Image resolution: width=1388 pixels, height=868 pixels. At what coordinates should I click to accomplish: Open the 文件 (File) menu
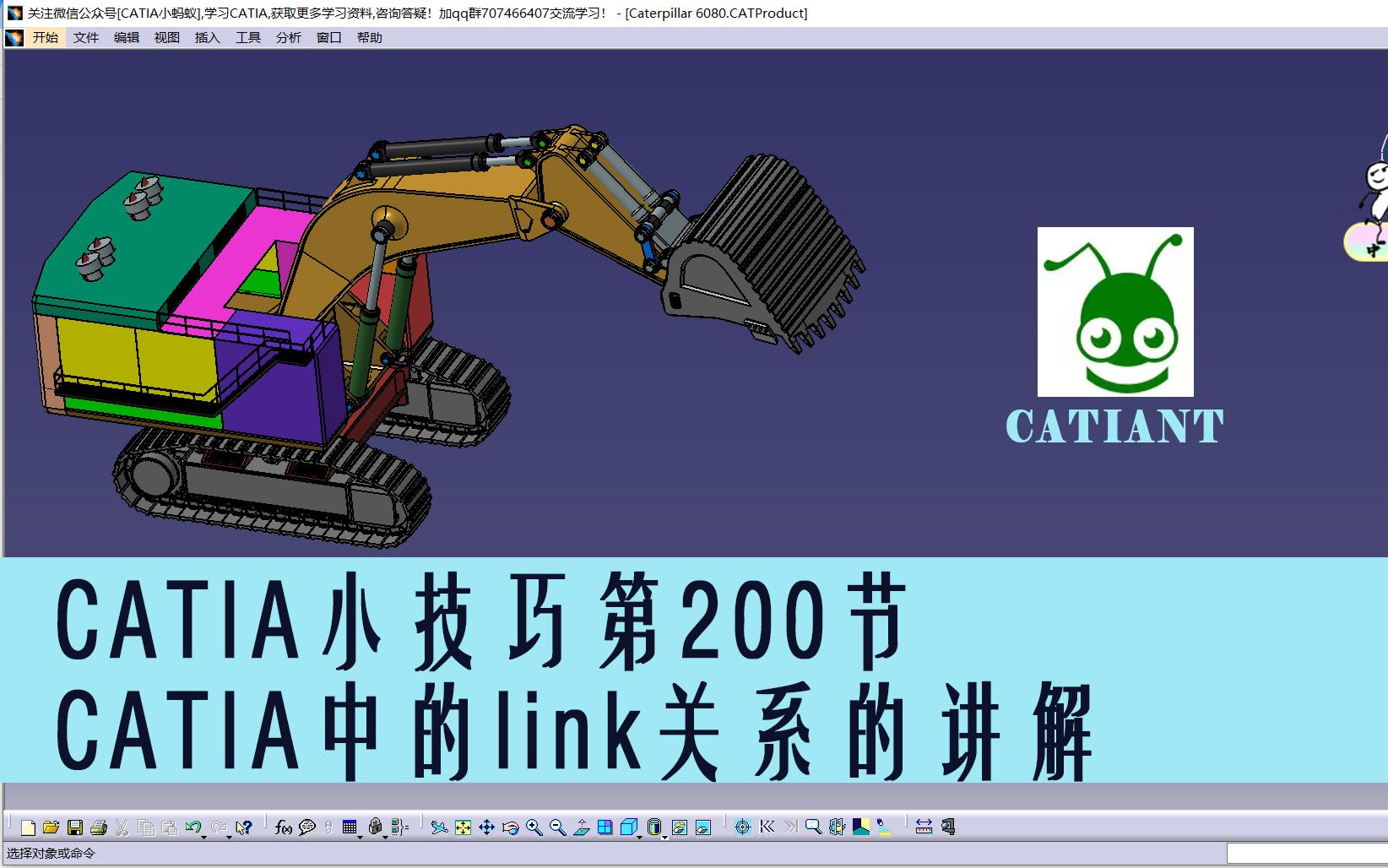tap(86, 37)
